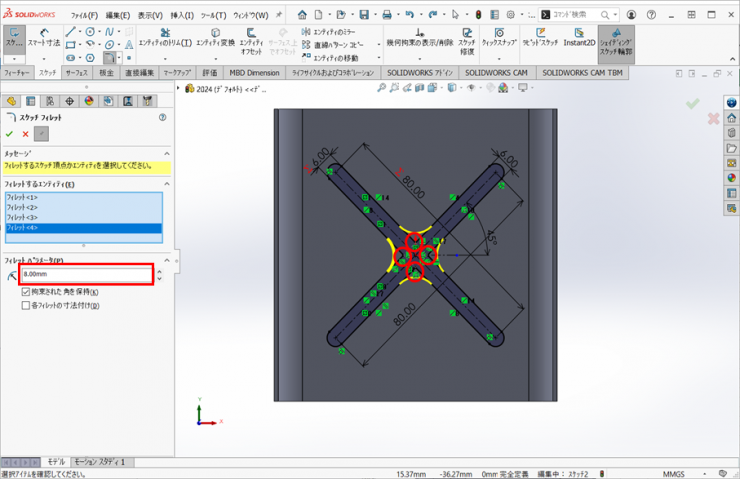The image size is (740, 479).
Task: Switch to the SOLIDWORKS CAM tab
Action: click(x=496, y=73)
